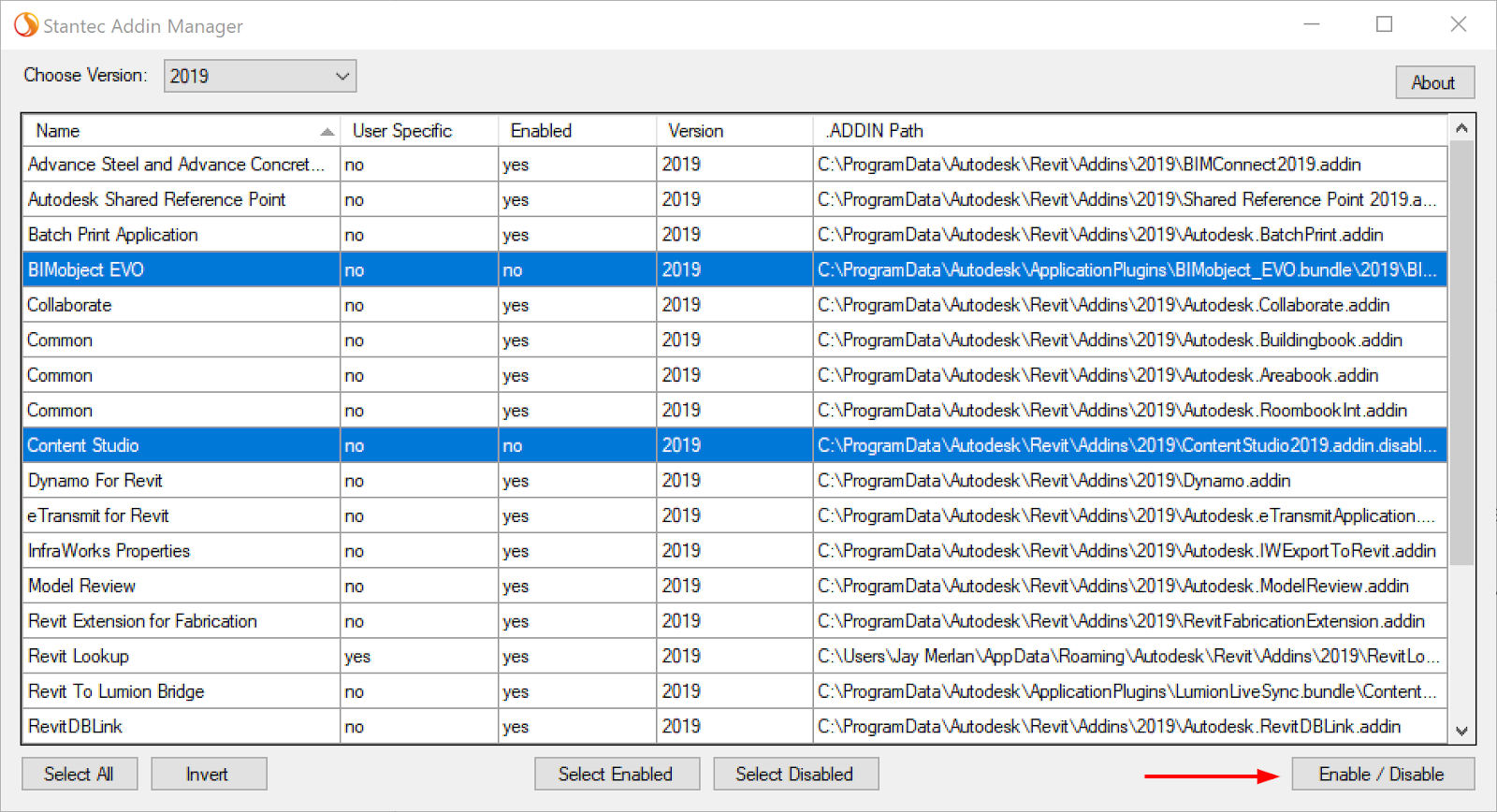
Task: Select the InfraWorks Properties row
Action: click(x=734, y=551)
